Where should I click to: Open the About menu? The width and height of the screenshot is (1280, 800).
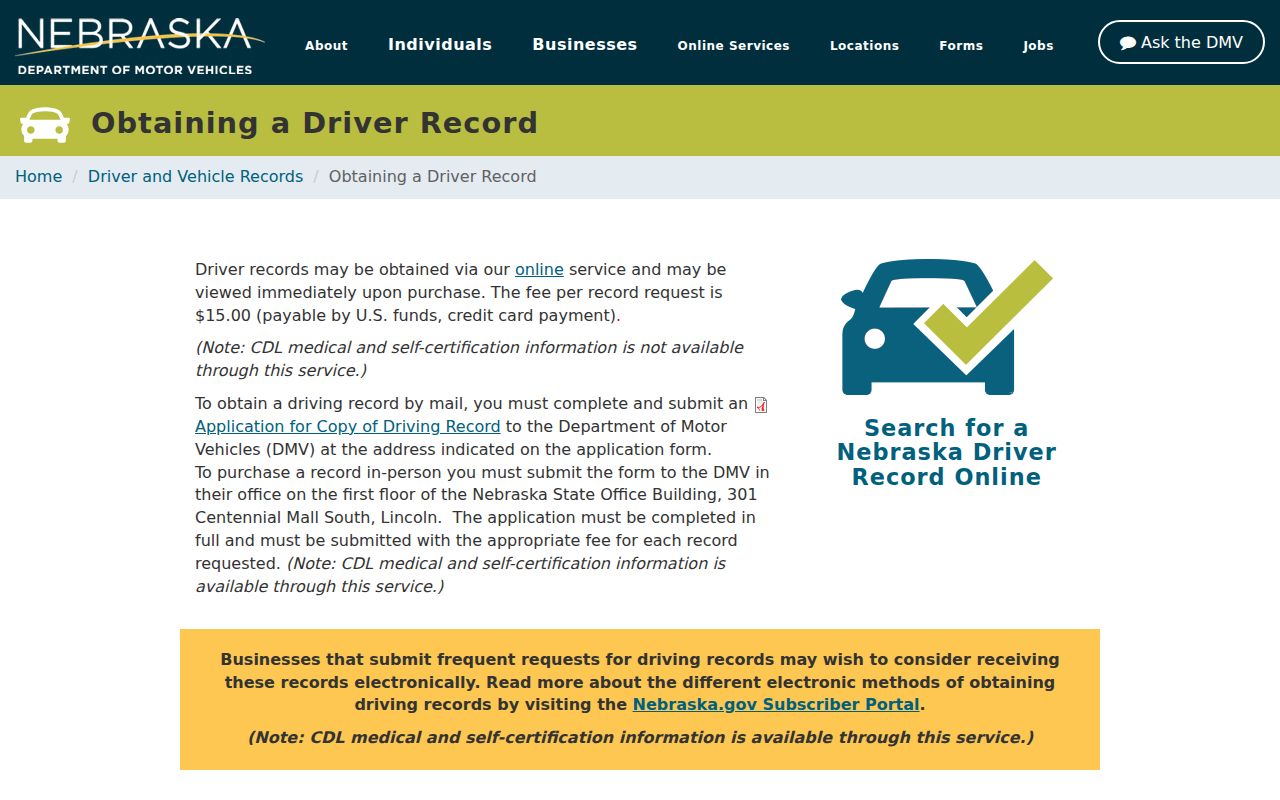(326, 45)
